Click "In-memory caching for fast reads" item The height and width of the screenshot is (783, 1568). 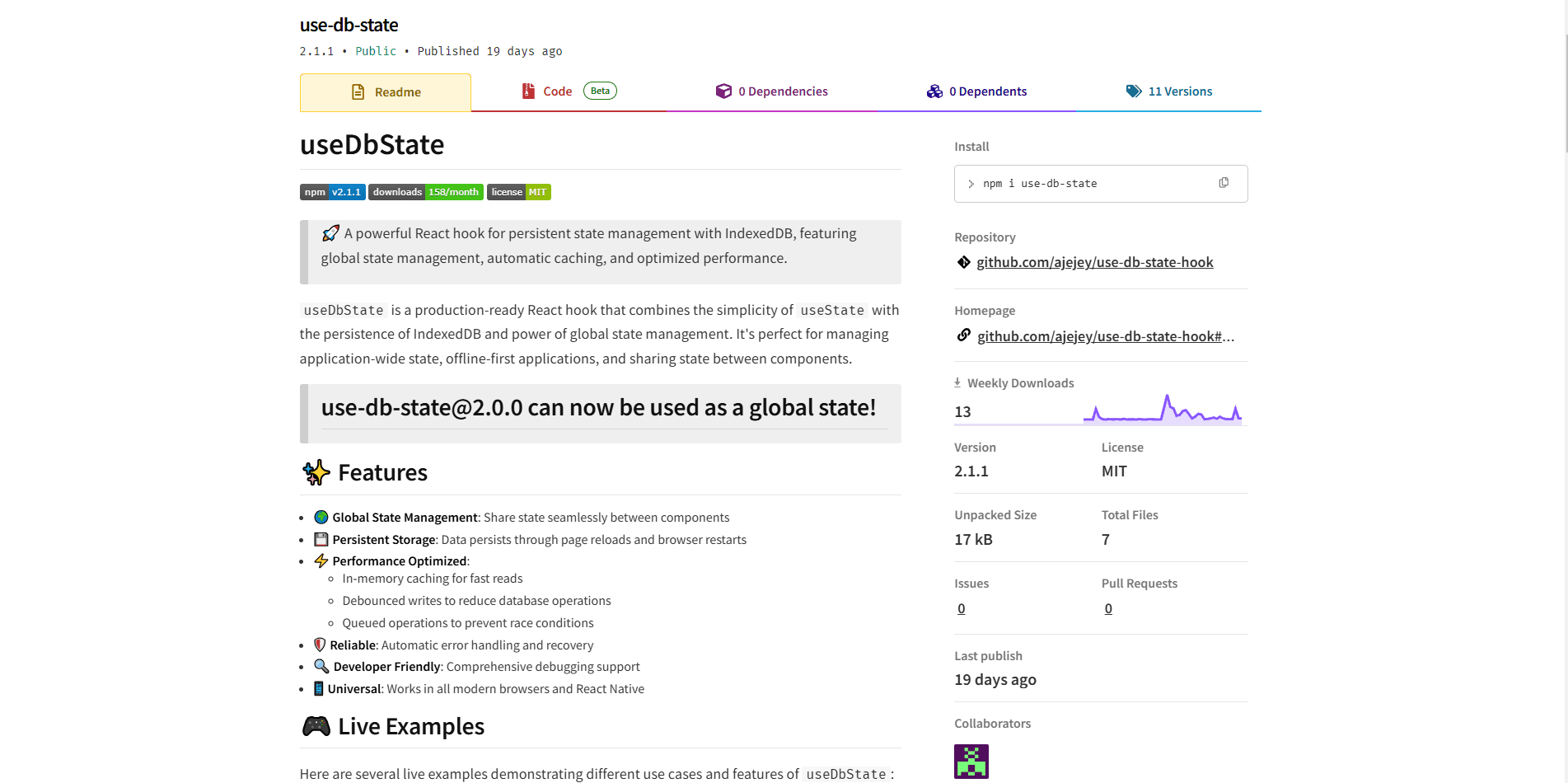(432, 579)
